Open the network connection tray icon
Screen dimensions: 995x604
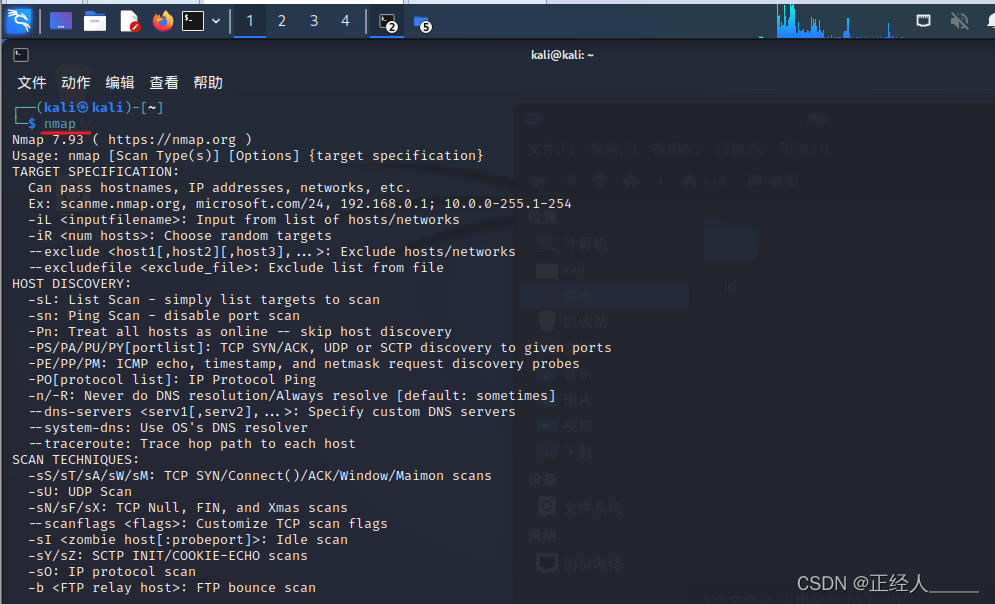(x=923, y=21)
